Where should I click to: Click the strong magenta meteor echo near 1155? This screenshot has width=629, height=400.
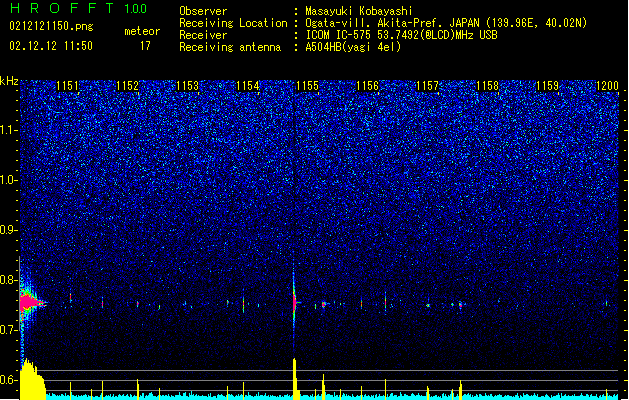click(x=294, y=302)
